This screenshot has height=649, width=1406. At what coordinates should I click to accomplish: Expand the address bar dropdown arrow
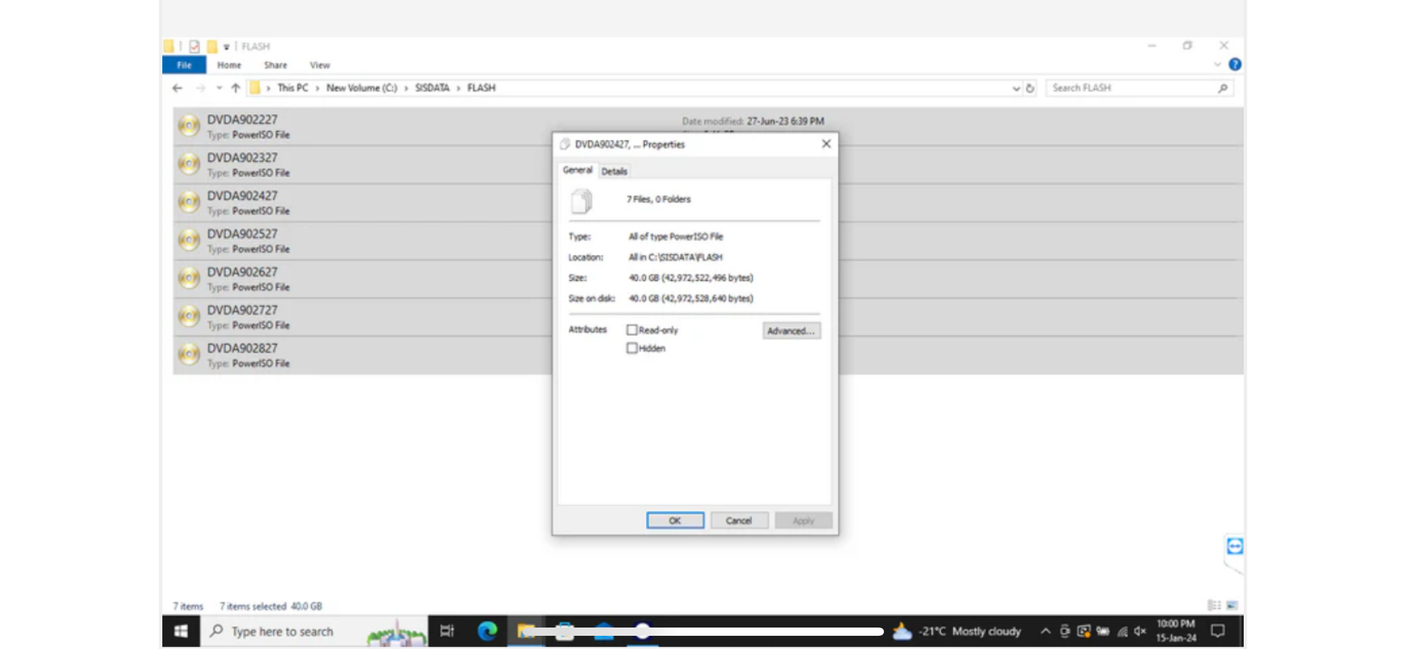tap(1016, 87)
